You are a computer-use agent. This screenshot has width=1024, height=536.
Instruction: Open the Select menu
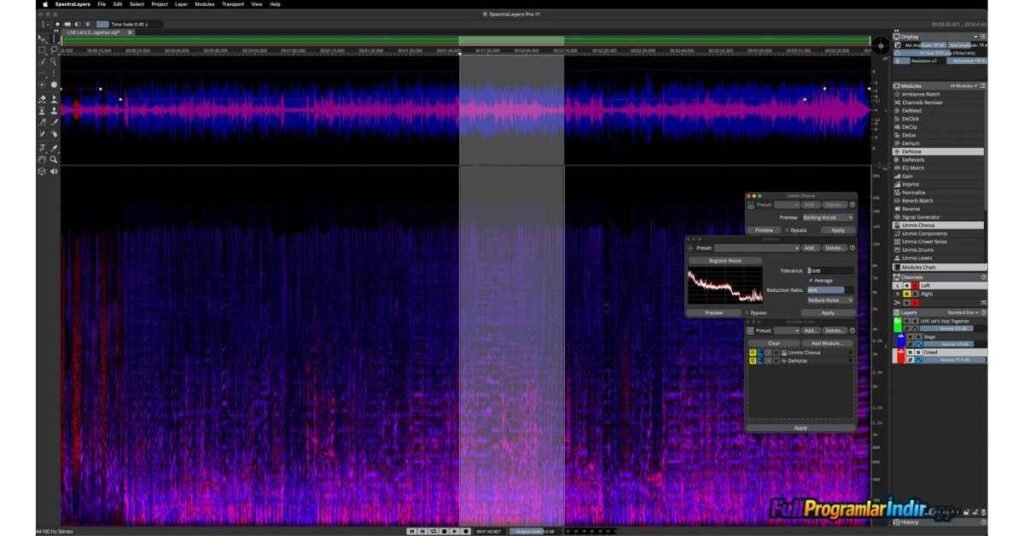click(136, 4)
